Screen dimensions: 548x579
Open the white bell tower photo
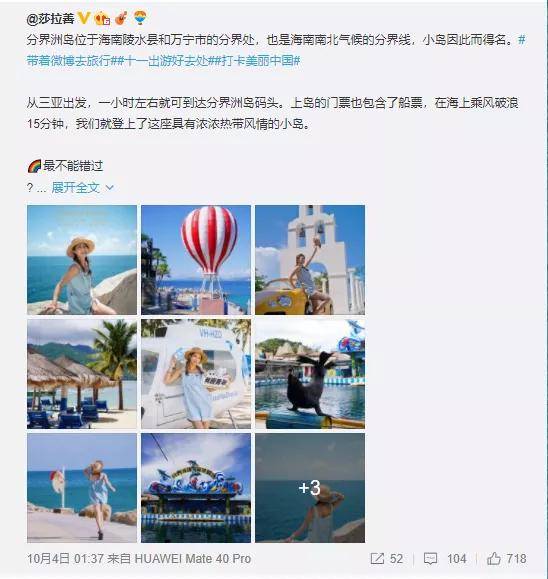310,260
